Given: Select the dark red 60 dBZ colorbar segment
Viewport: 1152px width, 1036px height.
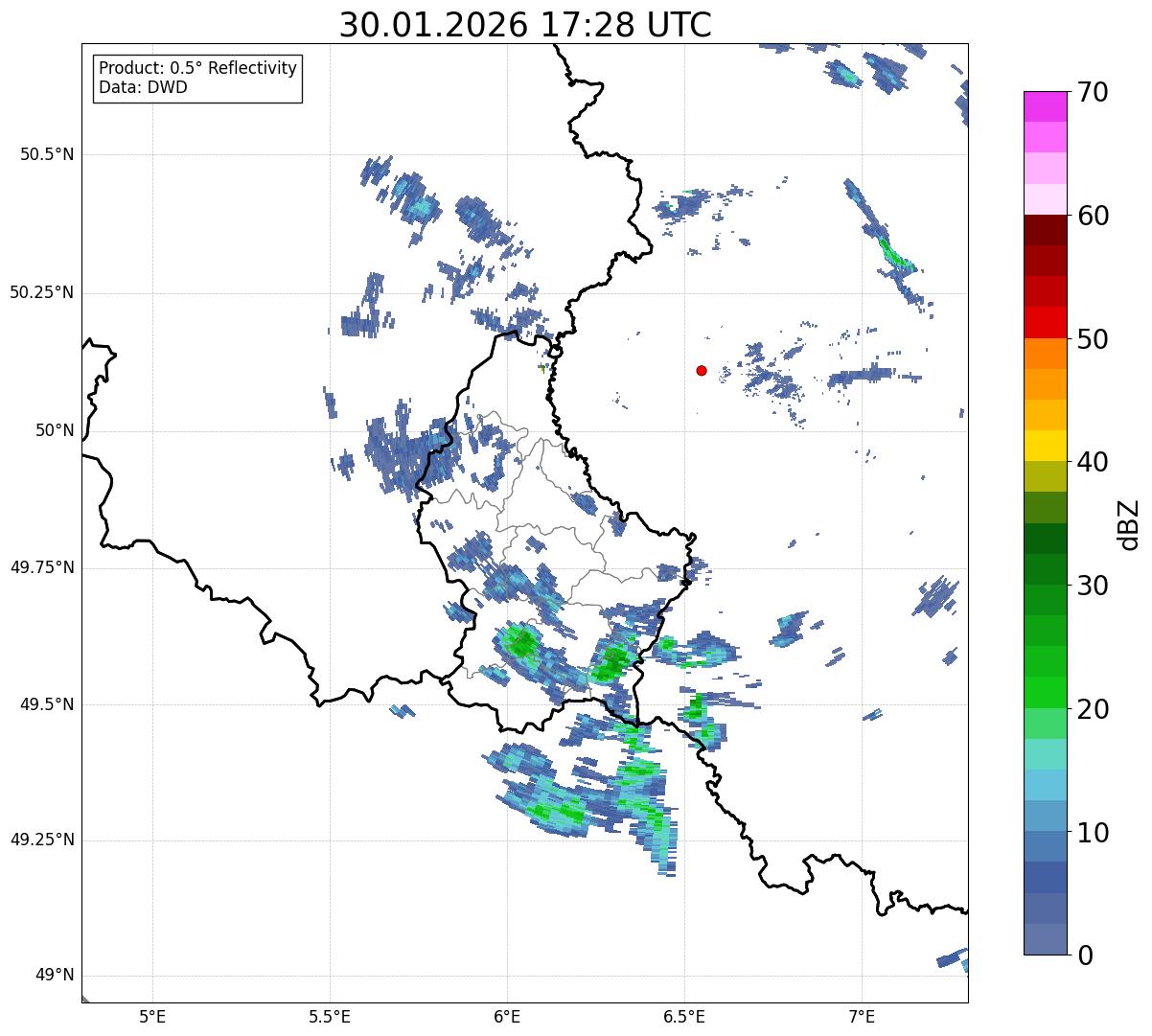Looking at the screenshot, I should tap(1045, 230).
